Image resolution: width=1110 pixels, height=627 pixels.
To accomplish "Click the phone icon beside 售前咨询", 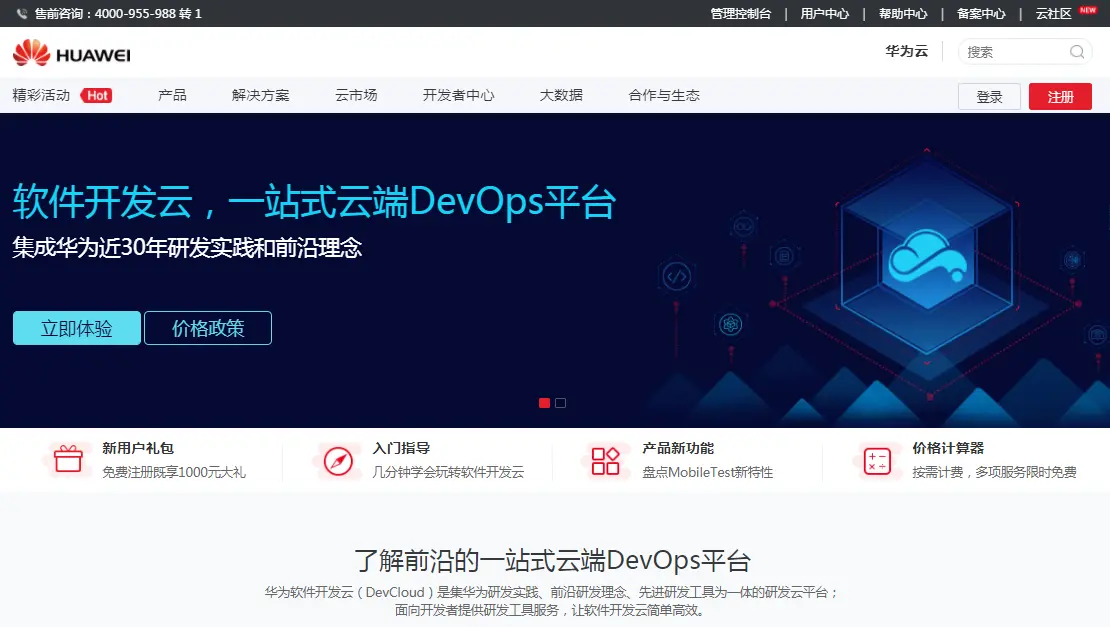I will [x=22, y=13].
